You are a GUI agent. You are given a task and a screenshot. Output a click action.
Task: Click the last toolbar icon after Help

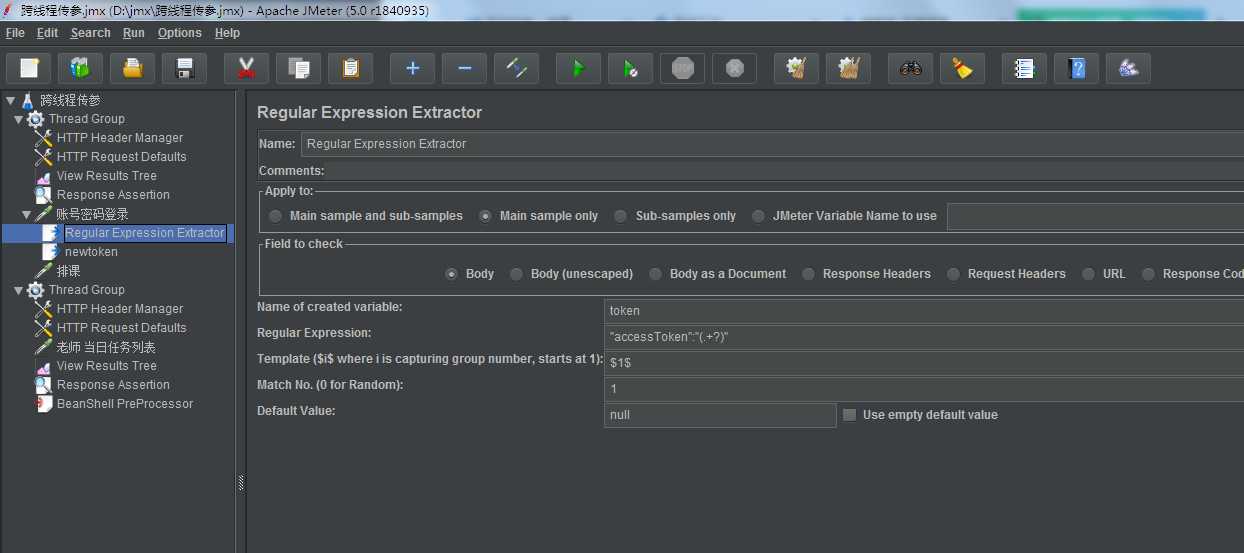(x=1128, y=68)
